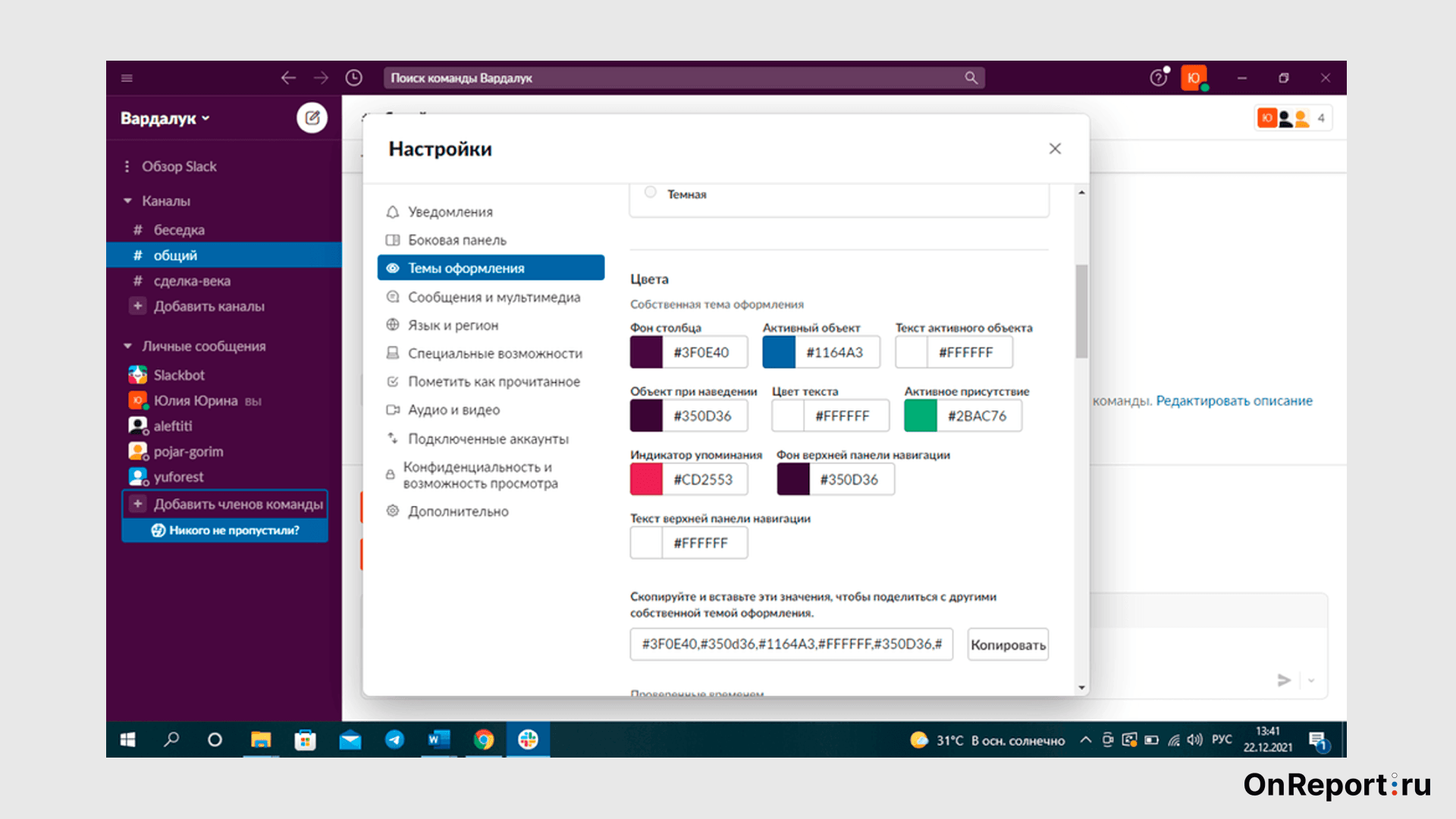Click the search magnifier icon
This screenshot has width=1456, height=819.
click(971, 78)
